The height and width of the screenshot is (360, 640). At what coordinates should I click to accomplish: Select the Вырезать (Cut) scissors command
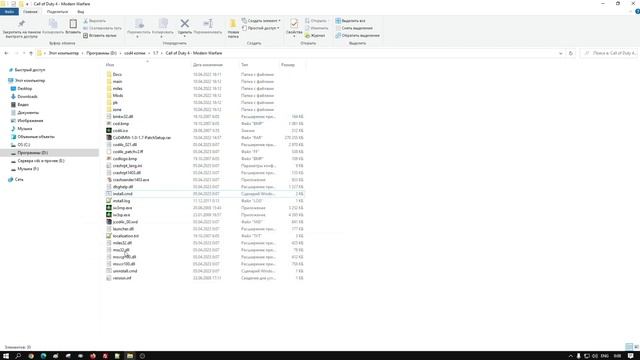(x=95, y=21)
